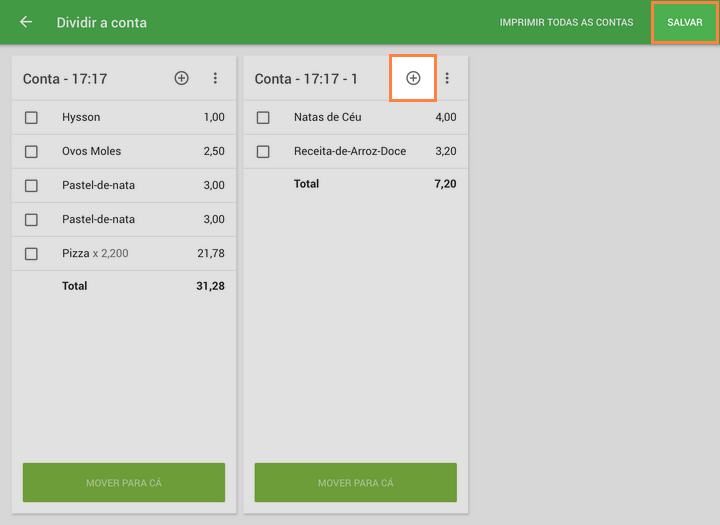
Task: Select the Ovos Moles checkbox
Action: click(31, 152)
